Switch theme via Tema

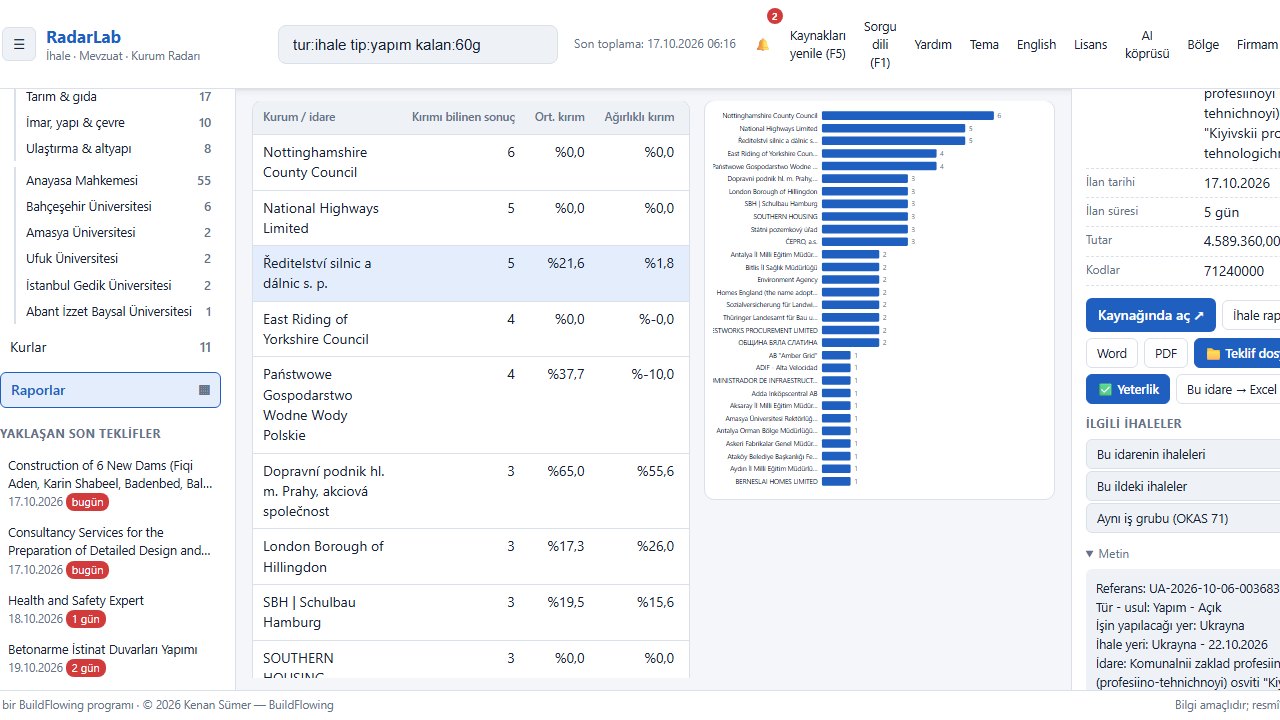984,45
